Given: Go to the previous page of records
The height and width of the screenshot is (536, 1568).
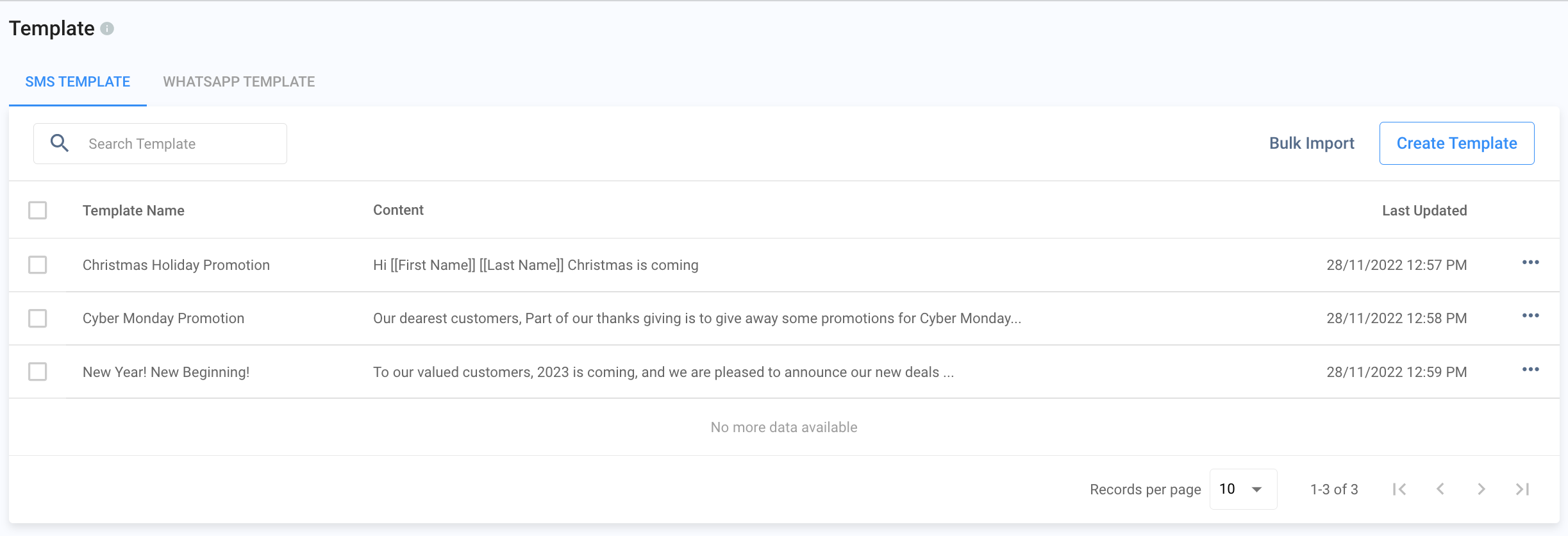Looking at the screenshot, I should 1440,489.
